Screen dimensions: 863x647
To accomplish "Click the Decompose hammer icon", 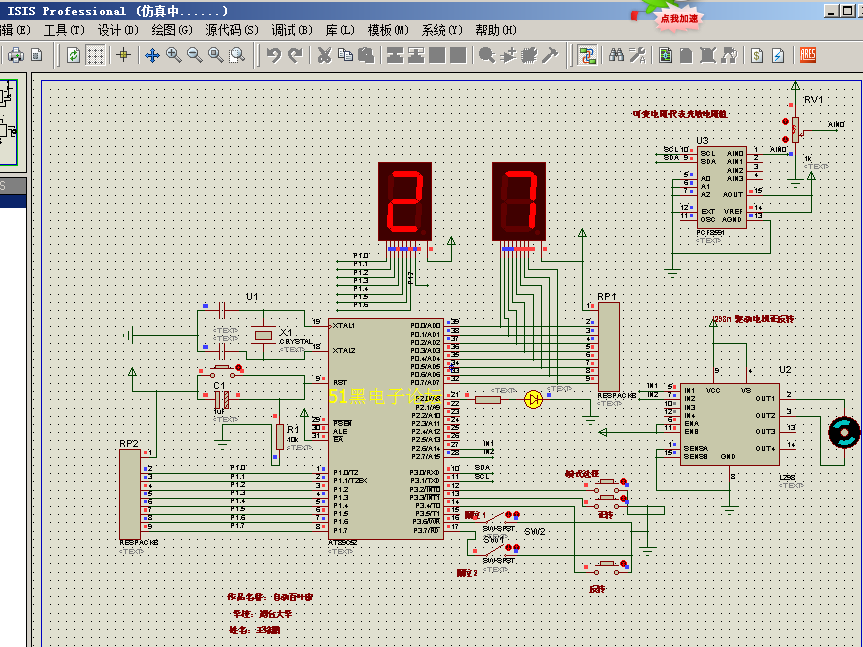I will (x=550, y=55).
